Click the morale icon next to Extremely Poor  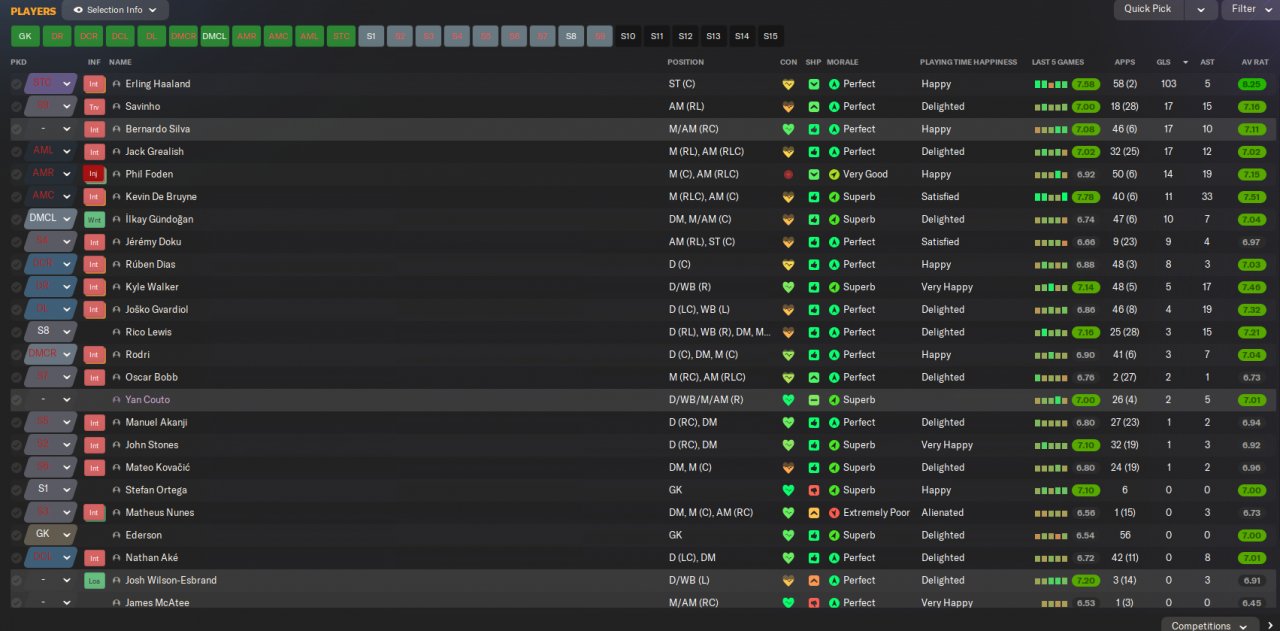(x=834, y=513)
